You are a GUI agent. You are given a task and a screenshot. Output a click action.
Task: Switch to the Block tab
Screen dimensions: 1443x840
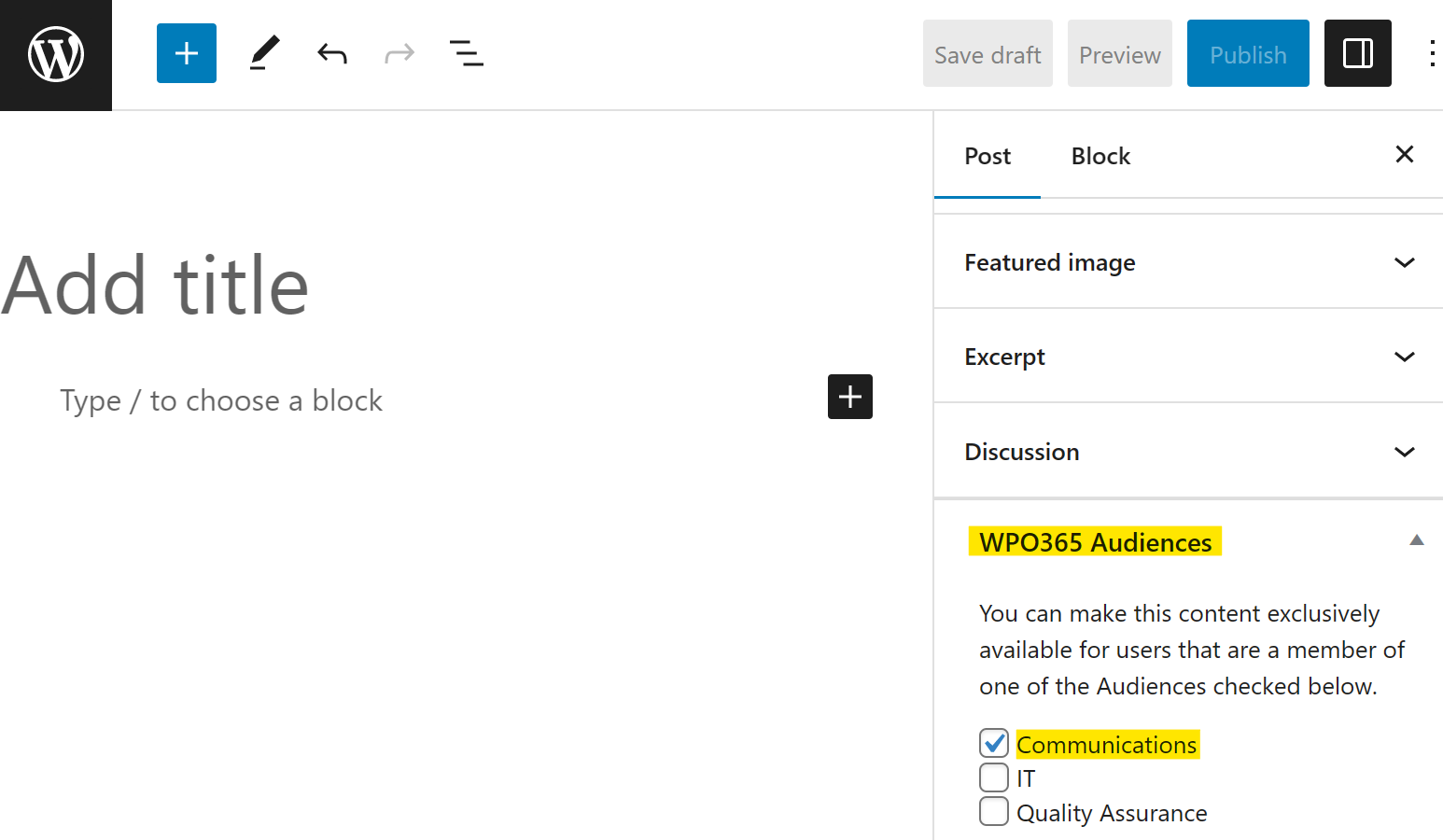tap(1100, 156)
